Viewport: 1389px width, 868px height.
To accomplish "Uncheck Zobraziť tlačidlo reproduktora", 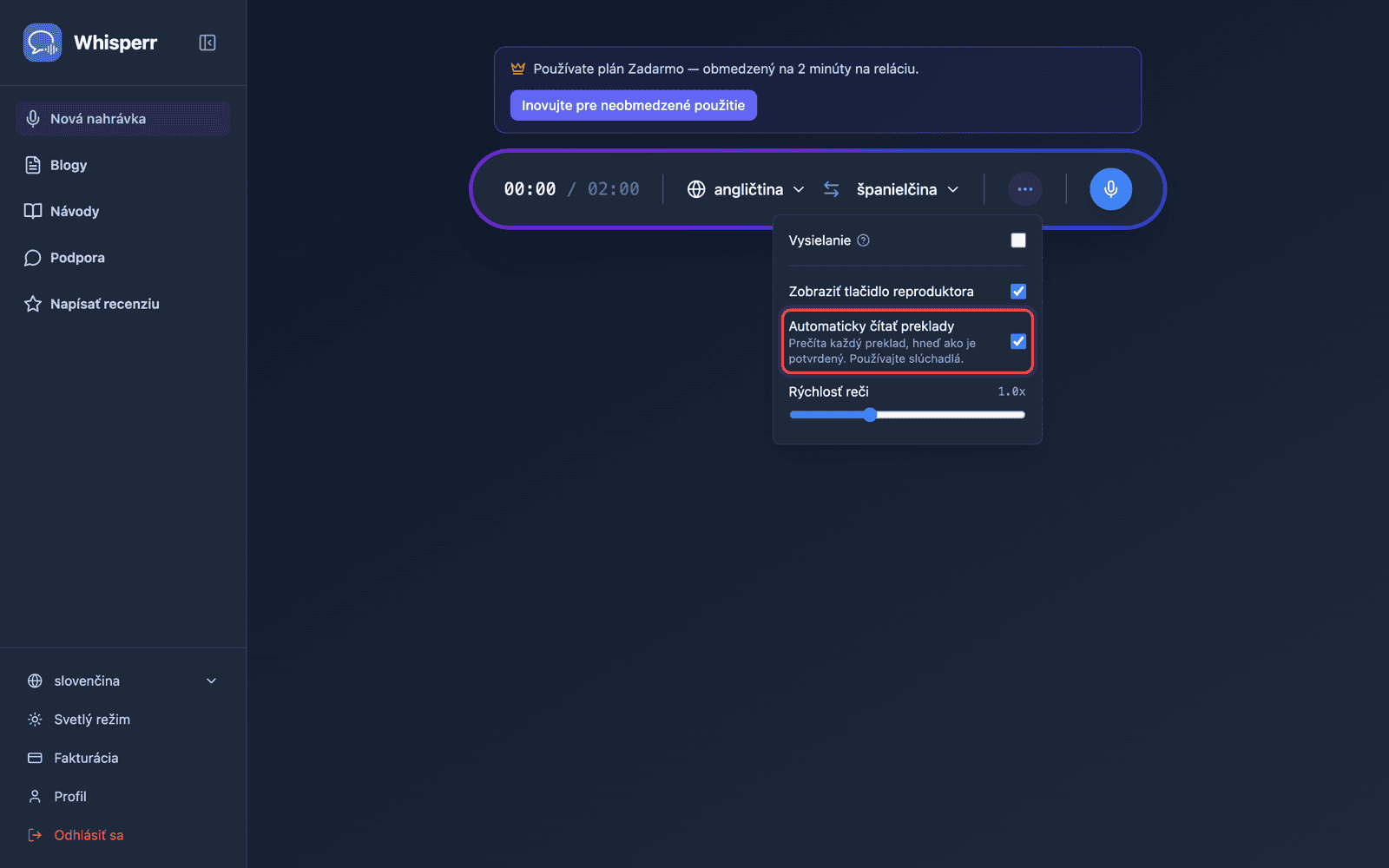I will pos(1018,292).
